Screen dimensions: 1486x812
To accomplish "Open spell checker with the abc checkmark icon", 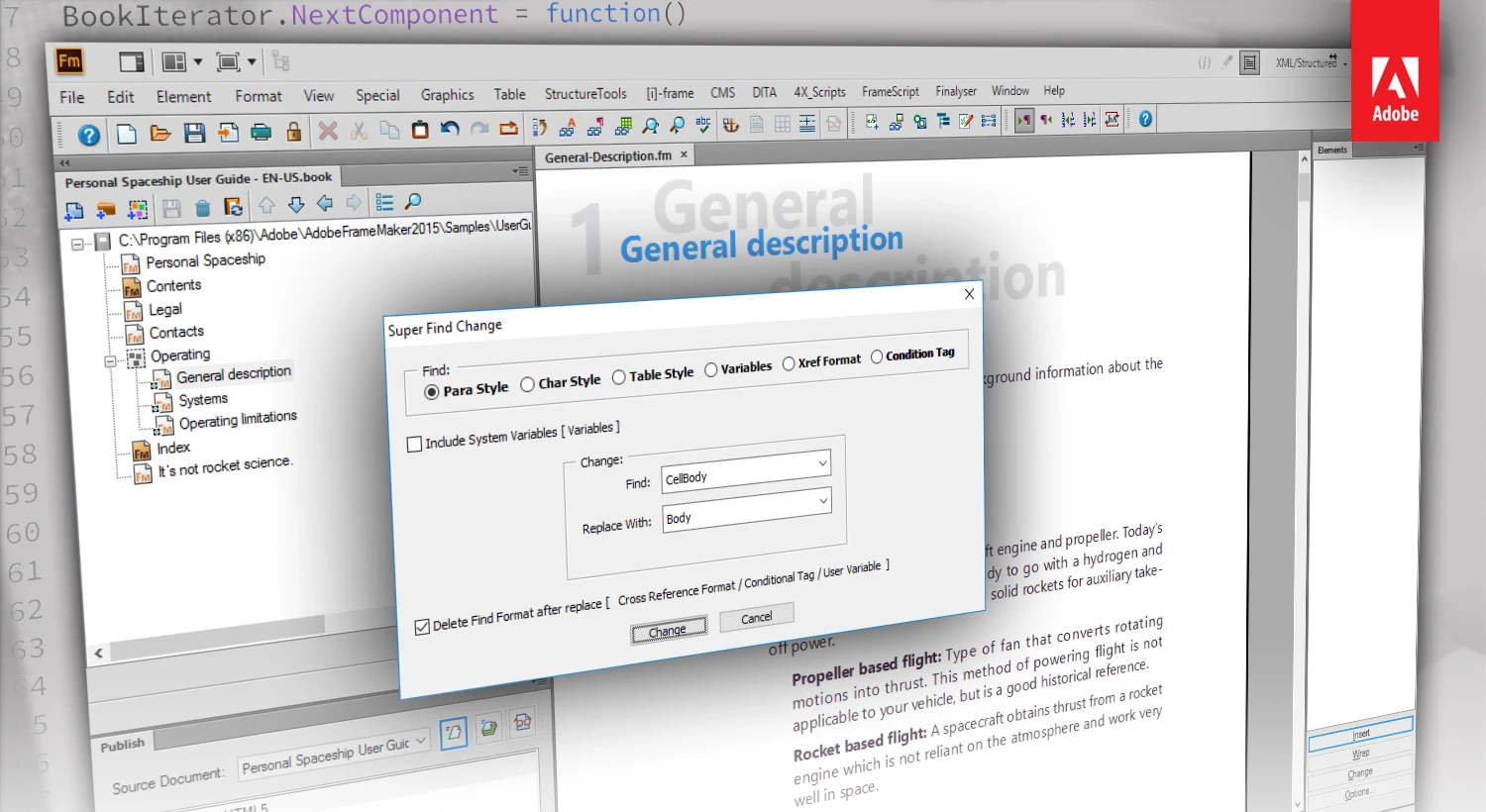I will click(703, 125).
